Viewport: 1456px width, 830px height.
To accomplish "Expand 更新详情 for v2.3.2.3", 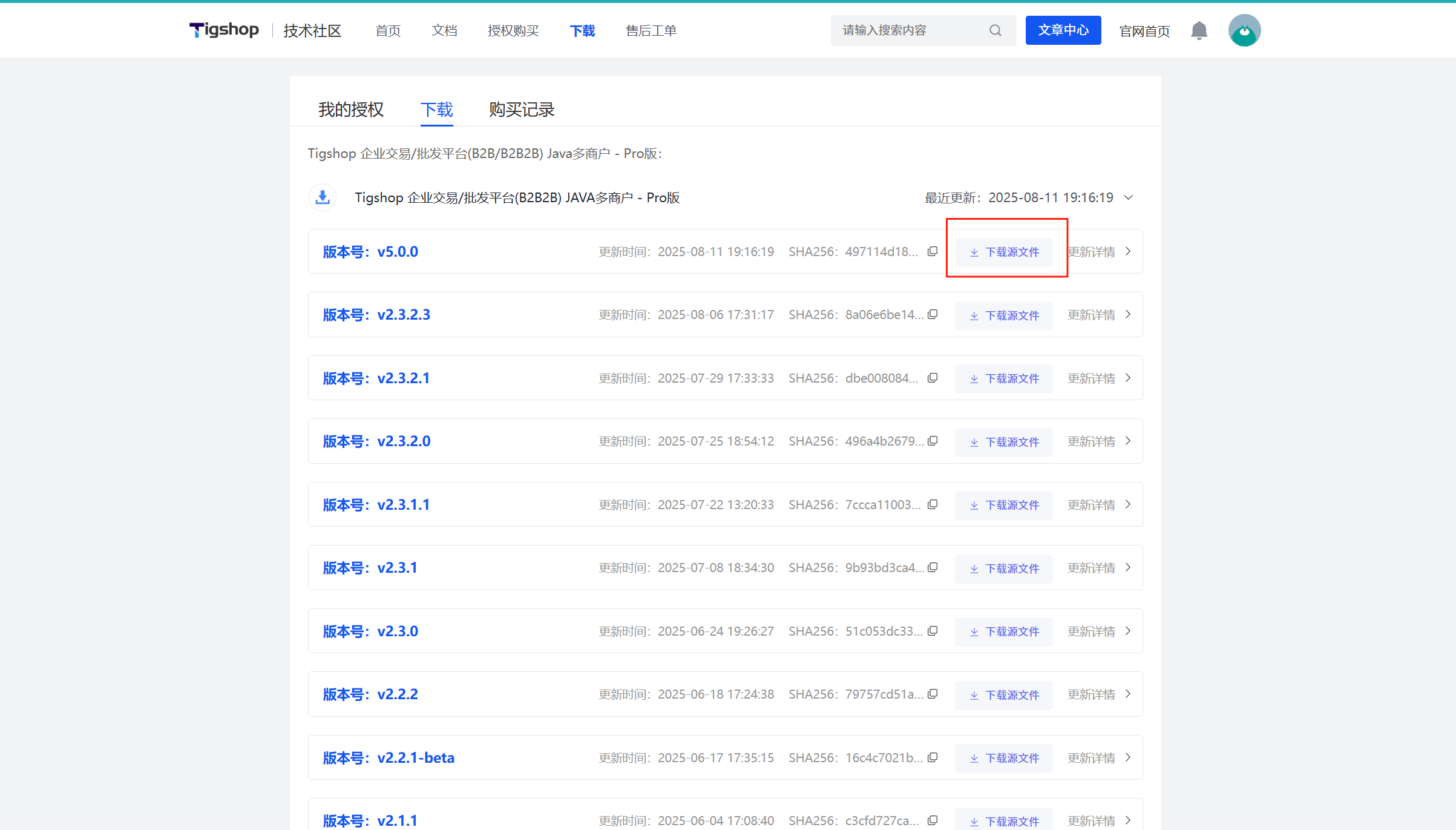I will point(1100,314).
